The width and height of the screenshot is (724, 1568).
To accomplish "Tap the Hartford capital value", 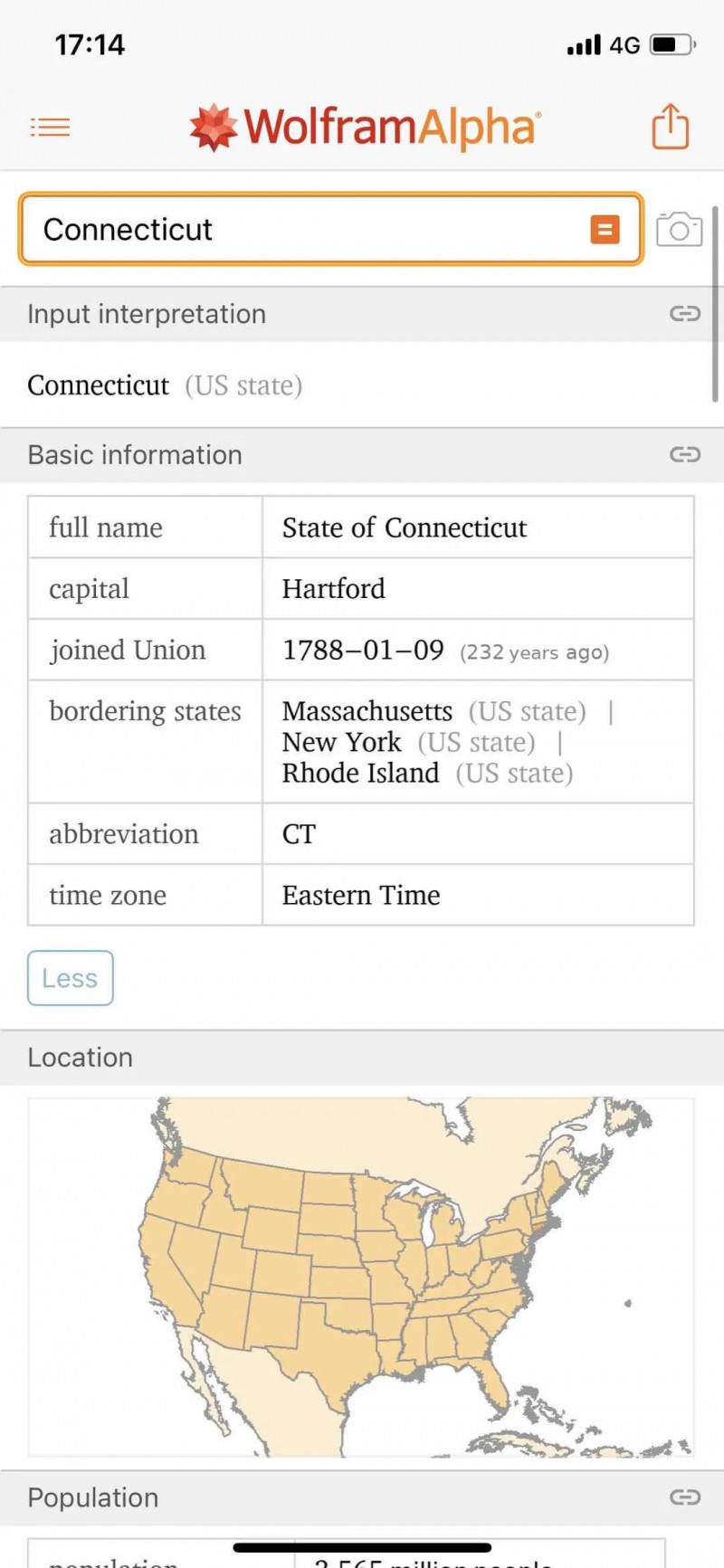I will pos(334,589).
